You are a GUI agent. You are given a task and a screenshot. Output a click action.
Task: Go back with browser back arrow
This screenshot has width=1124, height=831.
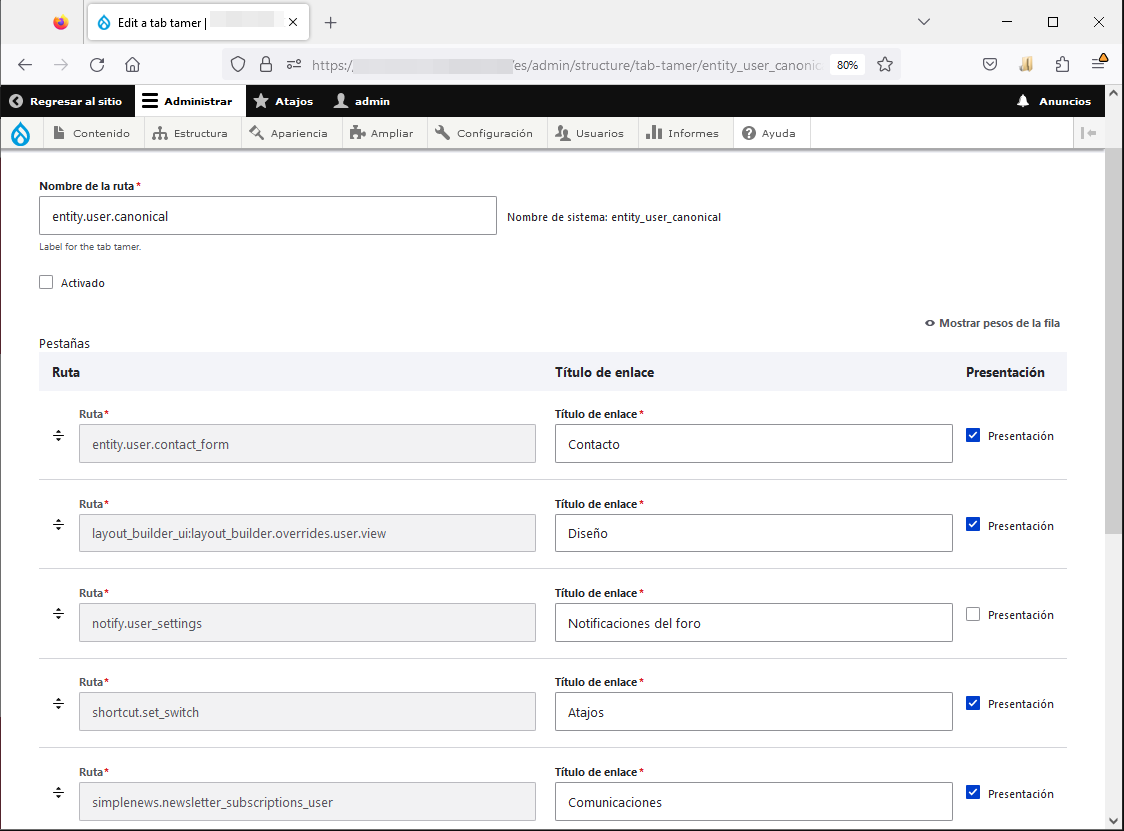[x=25, y=65]
